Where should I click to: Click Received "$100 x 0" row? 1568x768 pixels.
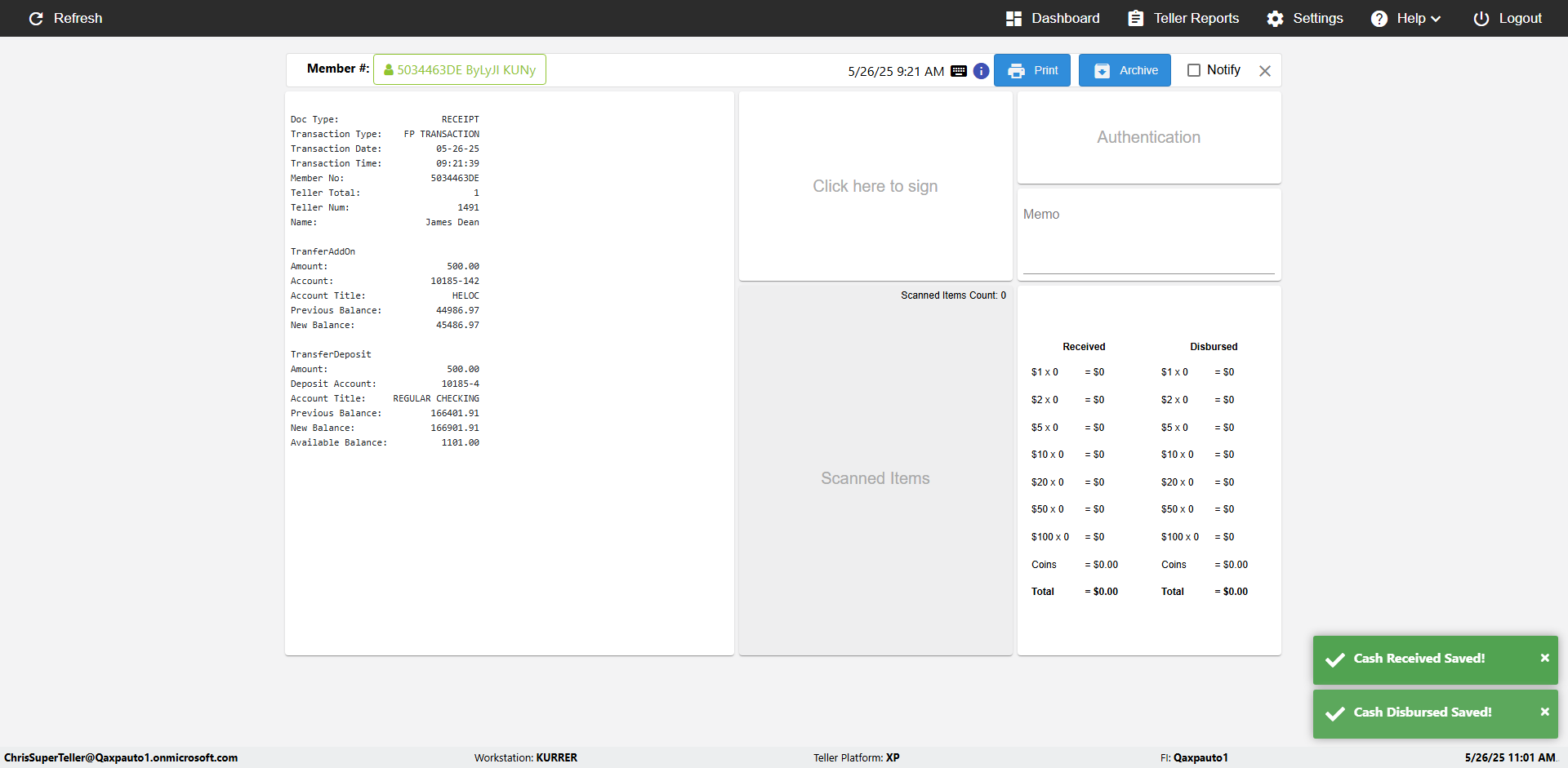pos(1067,537)
